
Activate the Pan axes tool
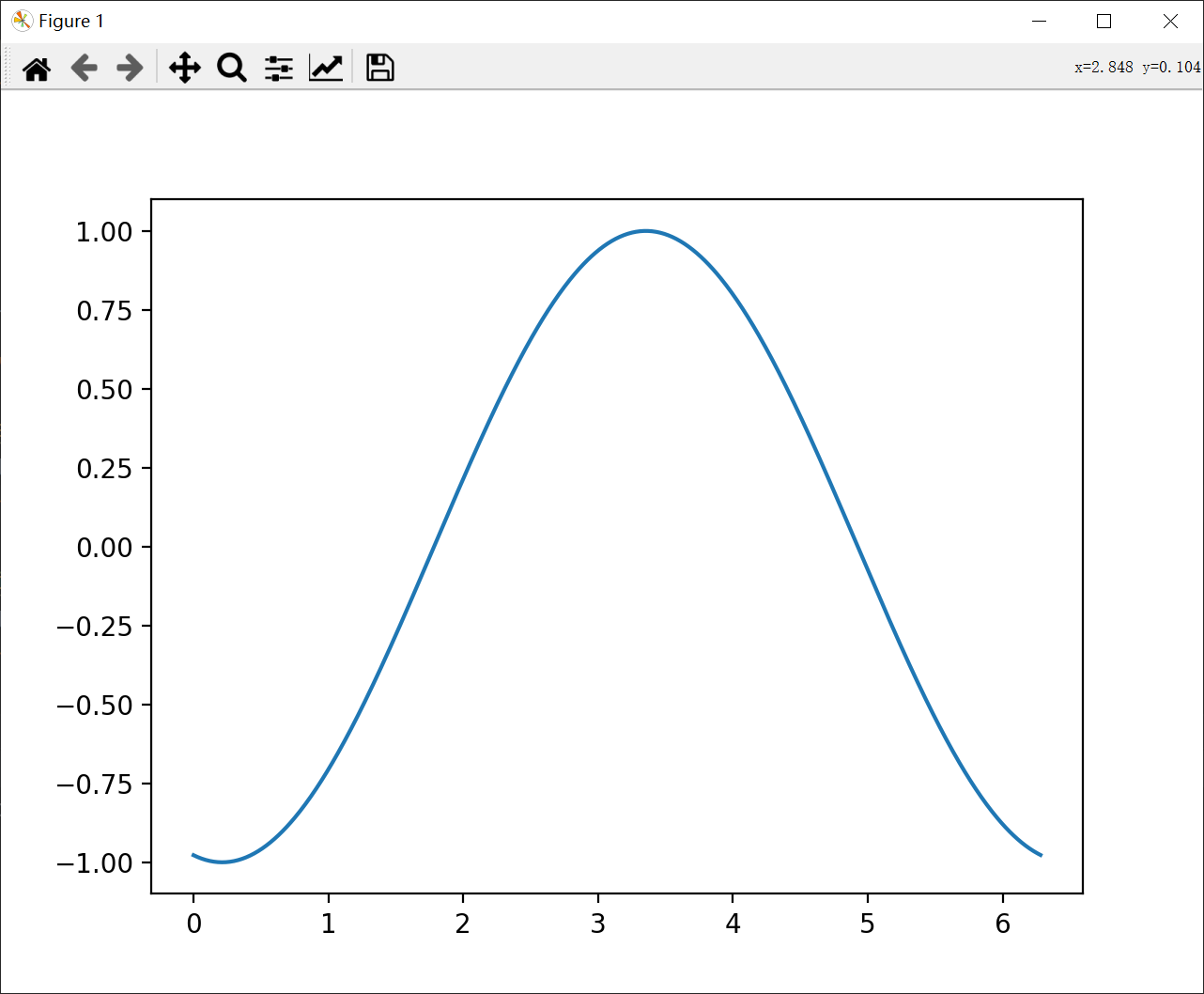185,68
